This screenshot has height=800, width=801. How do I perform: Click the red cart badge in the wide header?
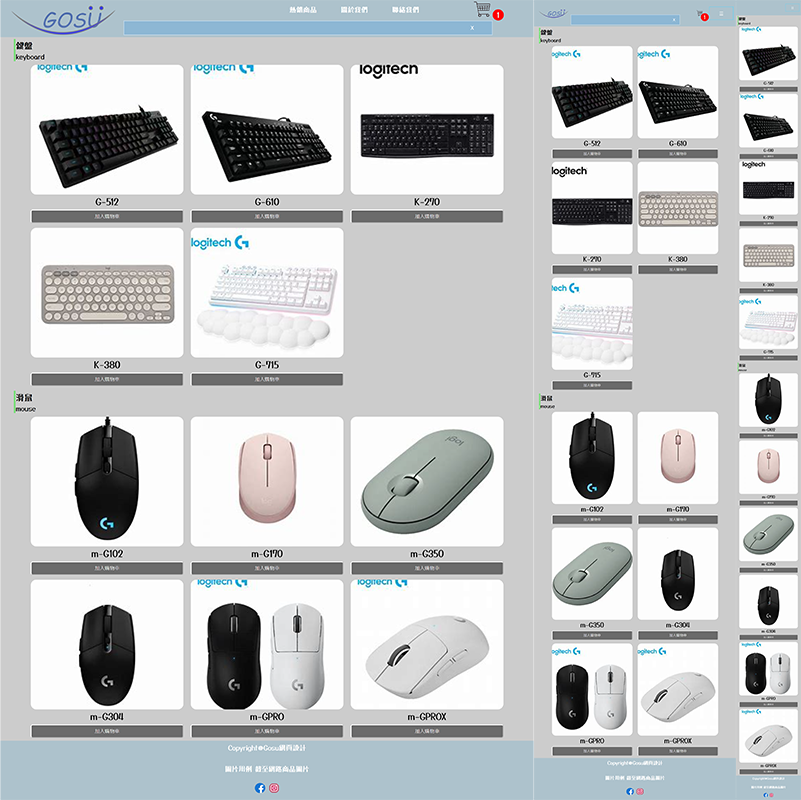(x=498, y=15)
